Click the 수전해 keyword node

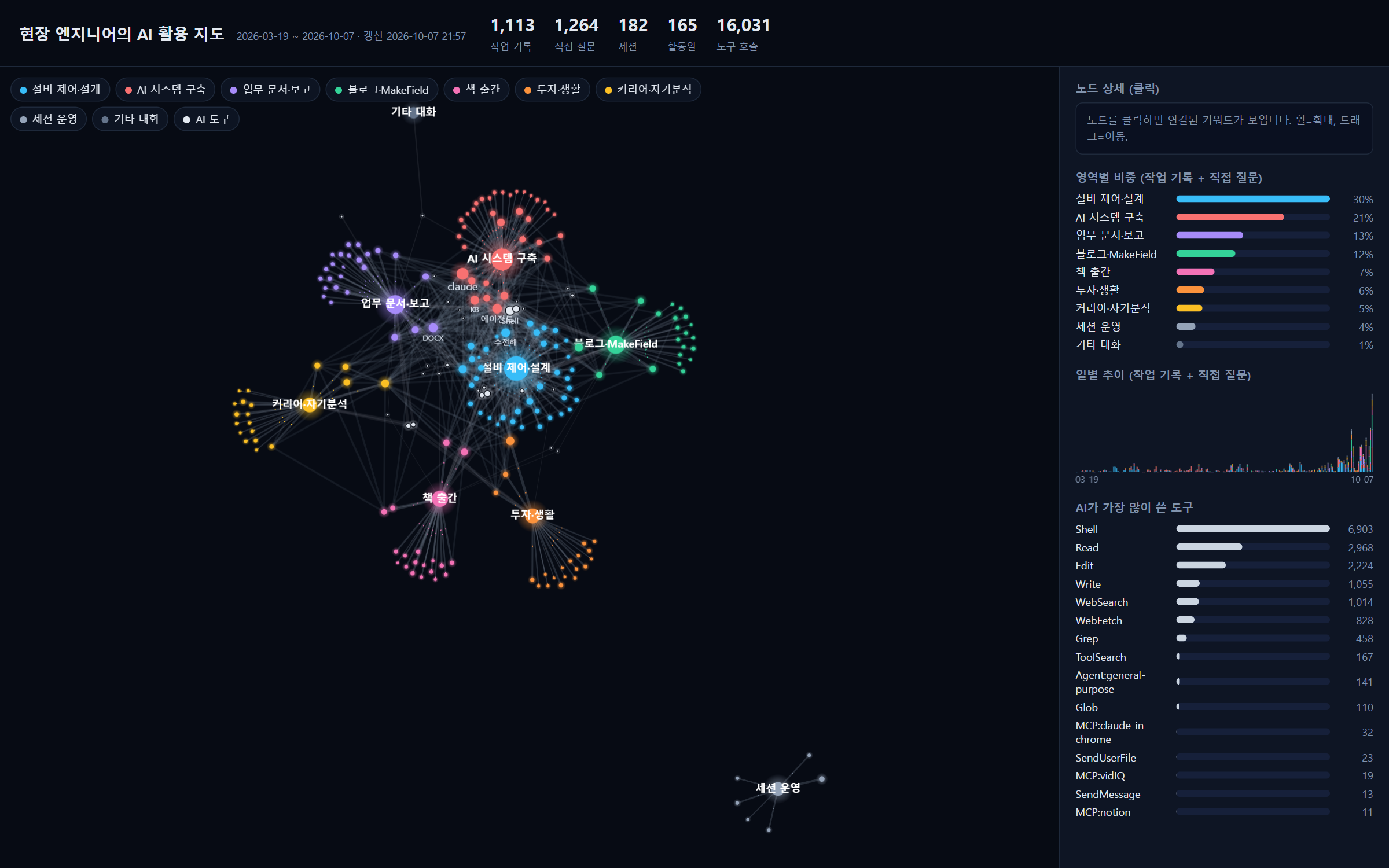tap(506, 333)
